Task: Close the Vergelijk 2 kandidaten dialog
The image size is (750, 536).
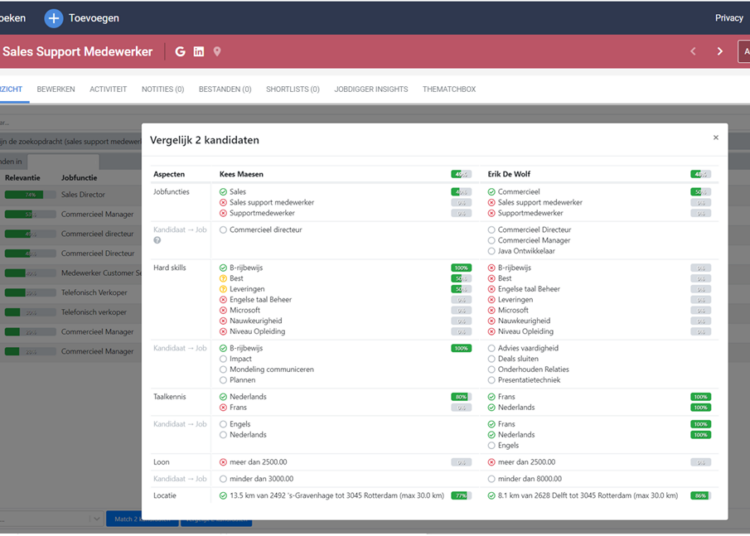Action: 715,138
